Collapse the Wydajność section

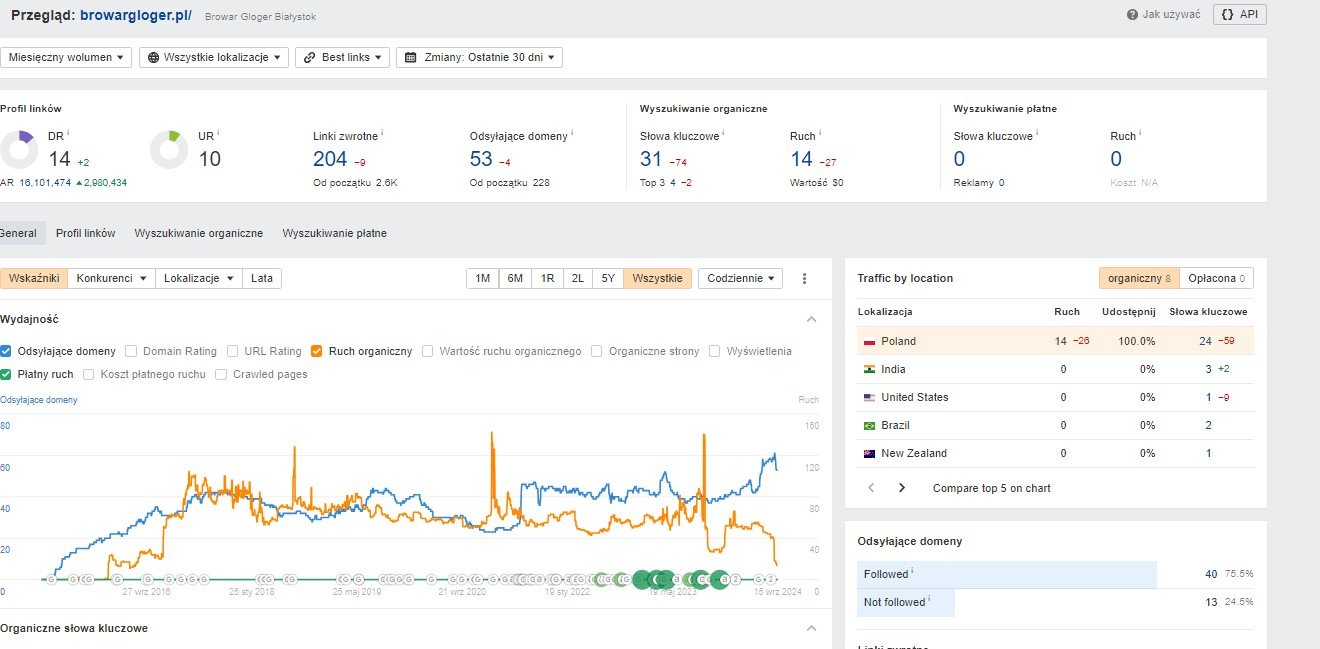[x=811, y=319]
